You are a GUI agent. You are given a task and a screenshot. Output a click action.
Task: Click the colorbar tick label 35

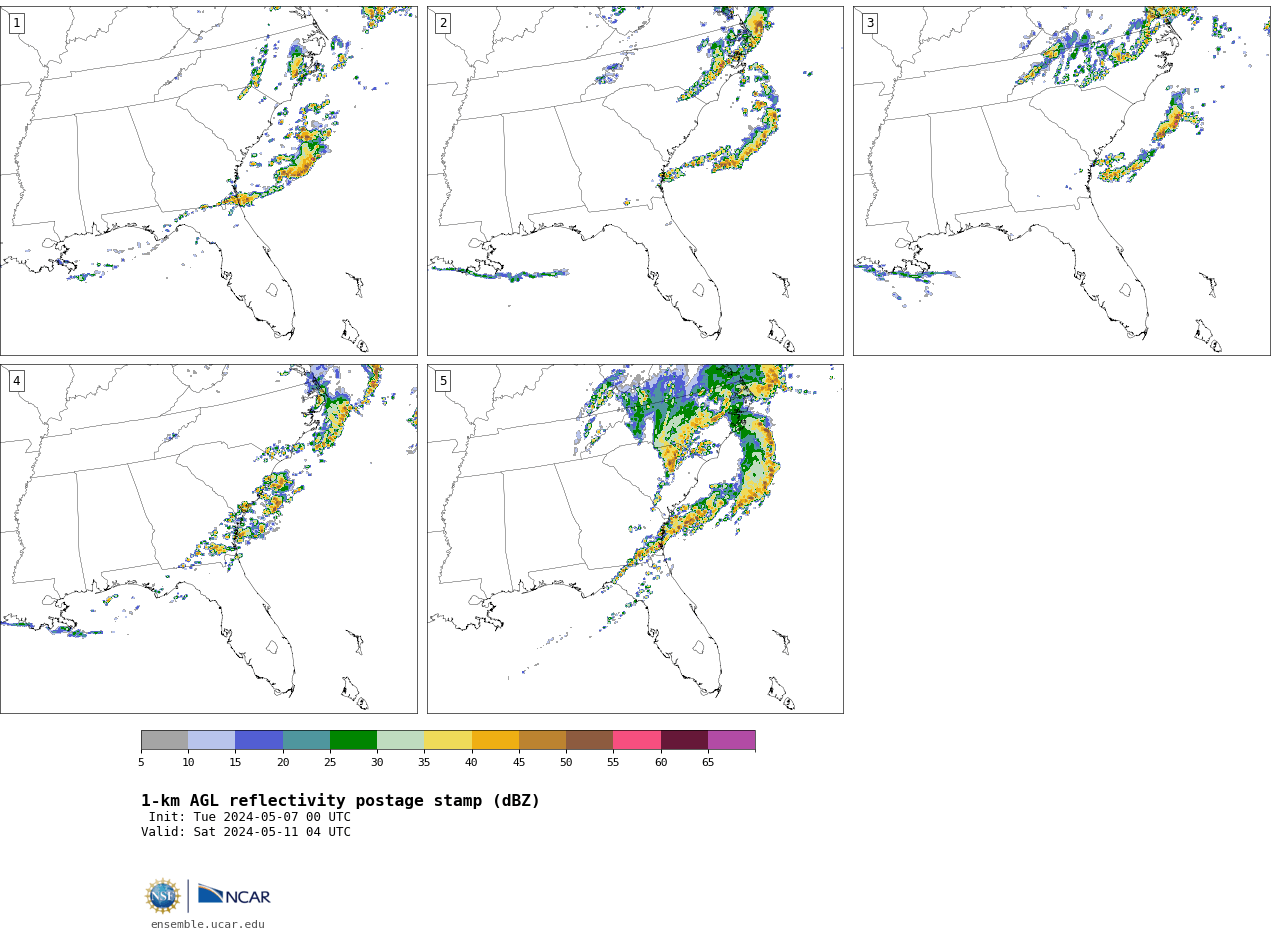pos(424,762)
